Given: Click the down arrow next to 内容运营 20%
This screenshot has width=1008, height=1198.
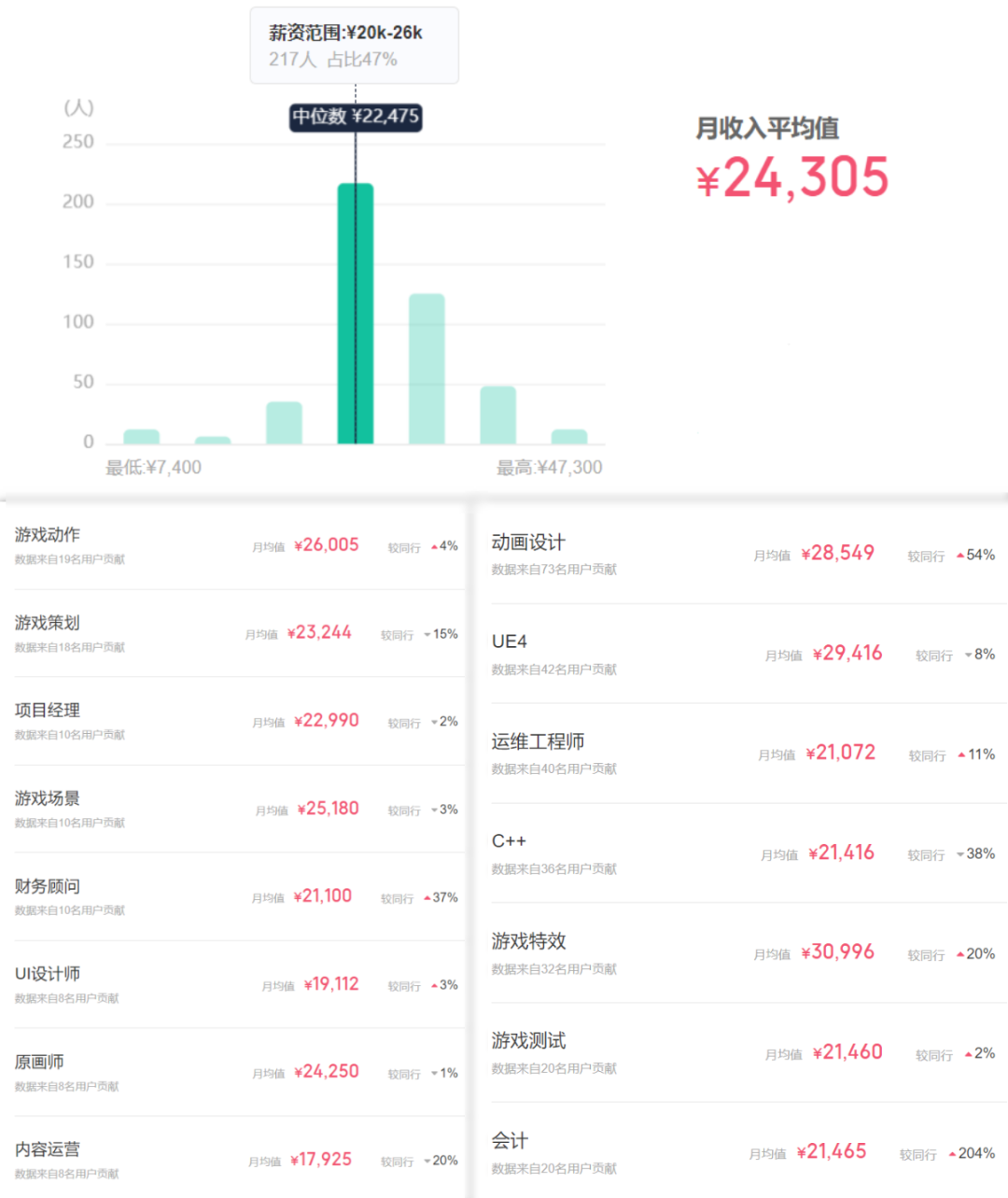Looking at the screenshot, I should click(x=427, y=1162).
